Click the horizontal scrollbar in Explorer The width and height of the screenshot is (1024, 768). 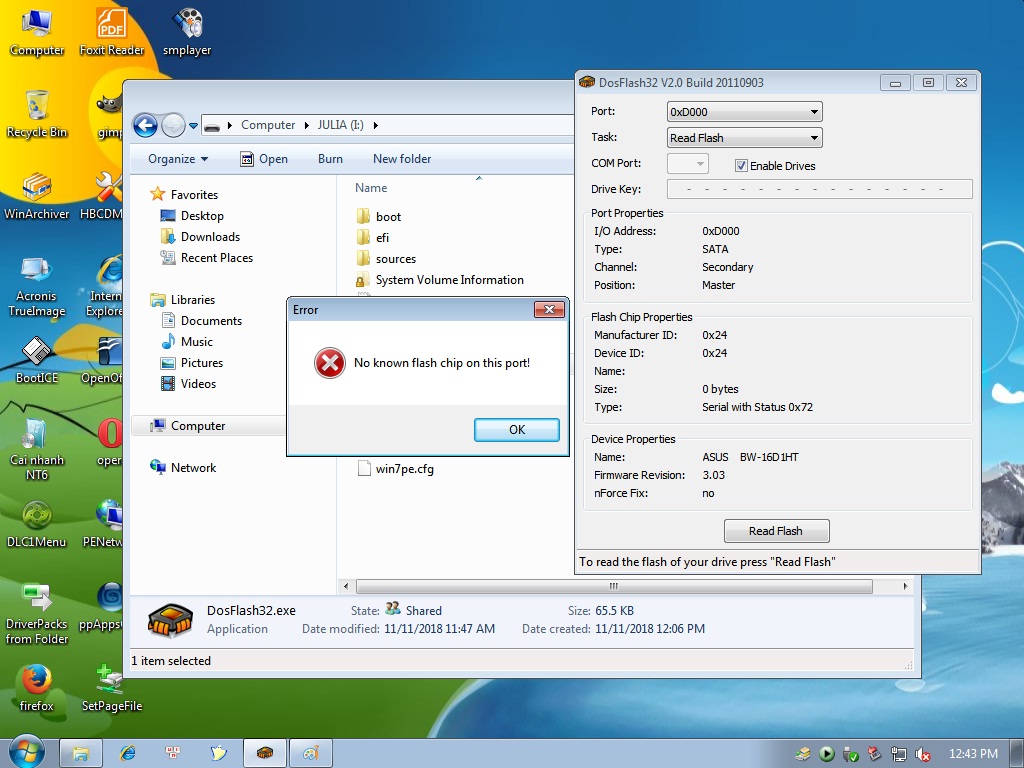tap(614, 586)
